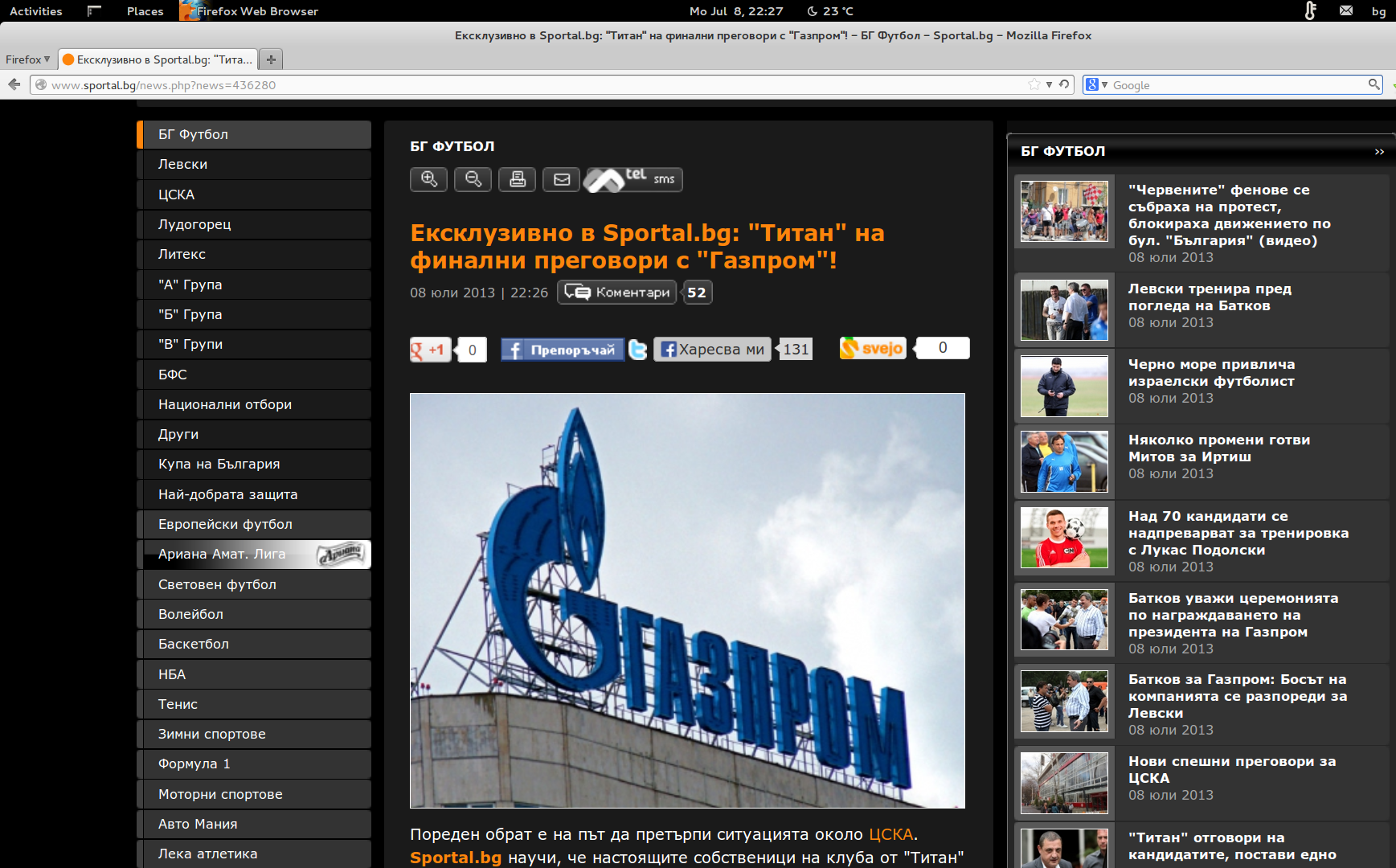1396x868 pixels.
Task: Click the search magnifier icon in search box
Action: pyautogui.click(x=1374, y=84)
